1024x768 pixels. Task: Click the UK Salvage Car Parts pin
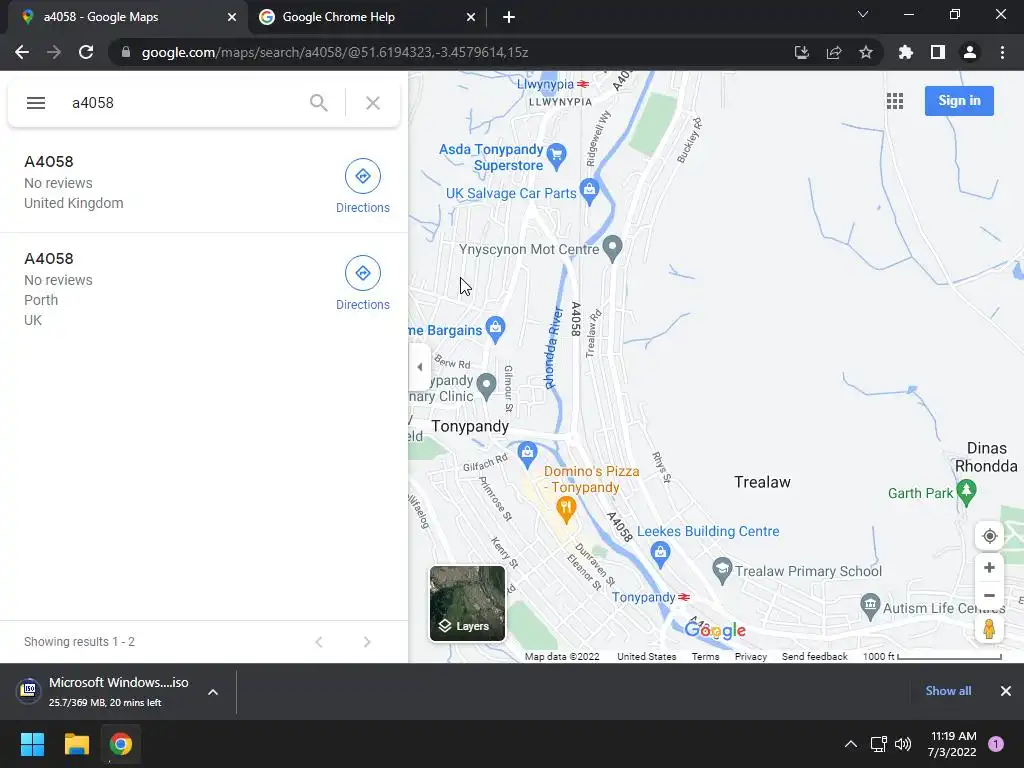(x=589, y=190)
